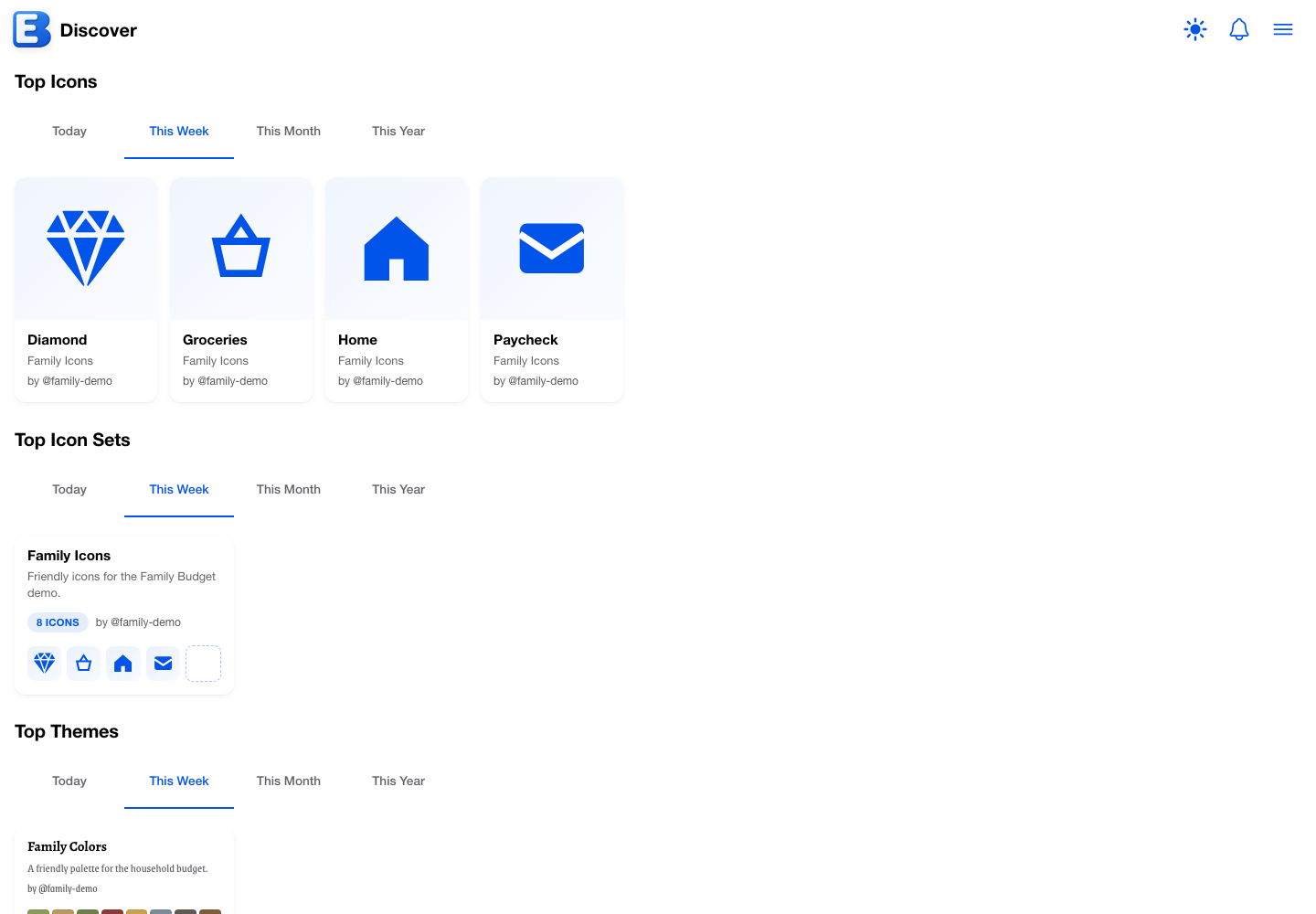Click by @family-demo on the Diamond card
Screen dimensions: 1316x914
coord(69,381)
